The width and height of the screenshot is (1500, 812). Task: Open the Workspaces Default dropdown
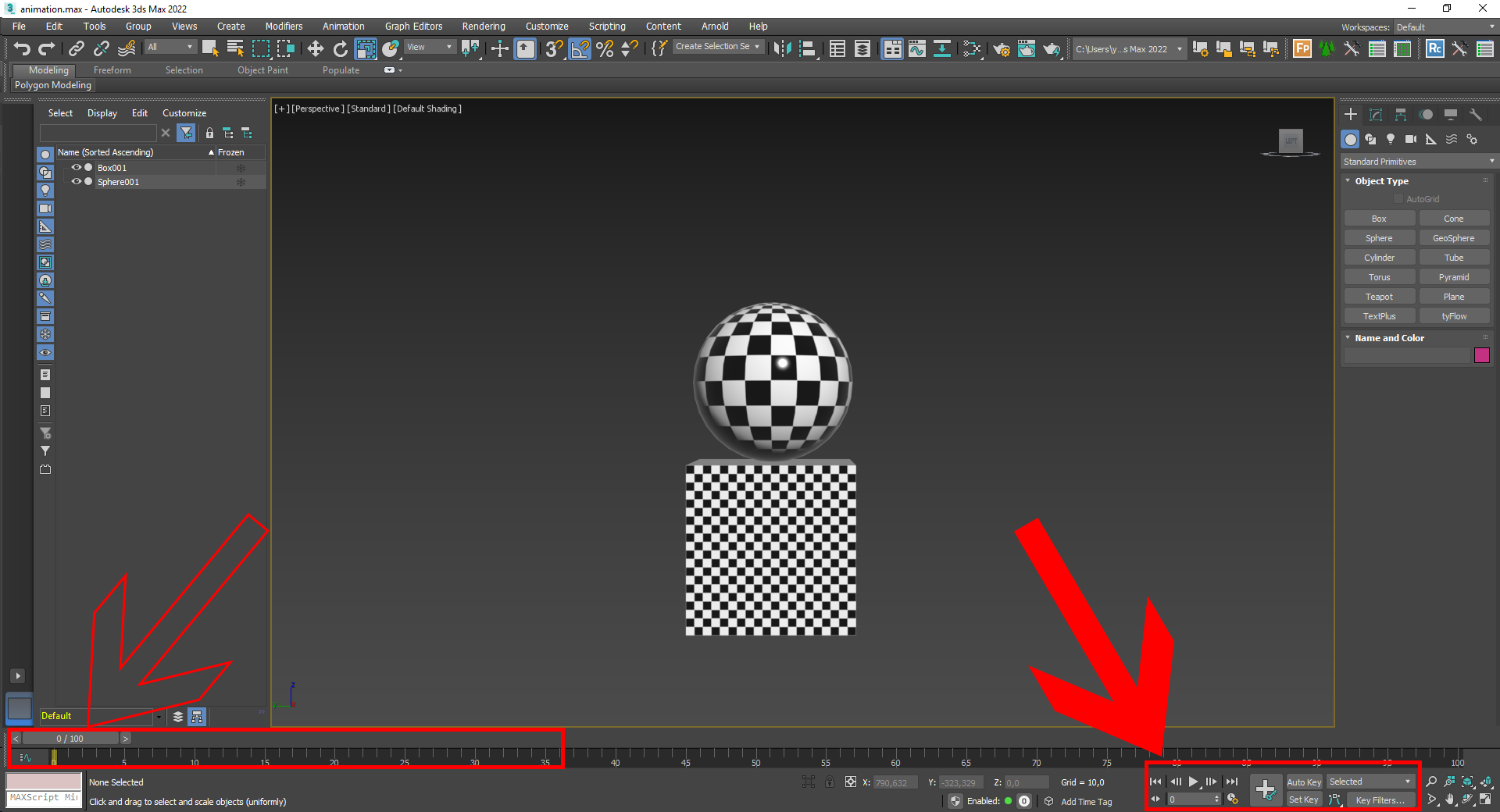pos(1445,27)
